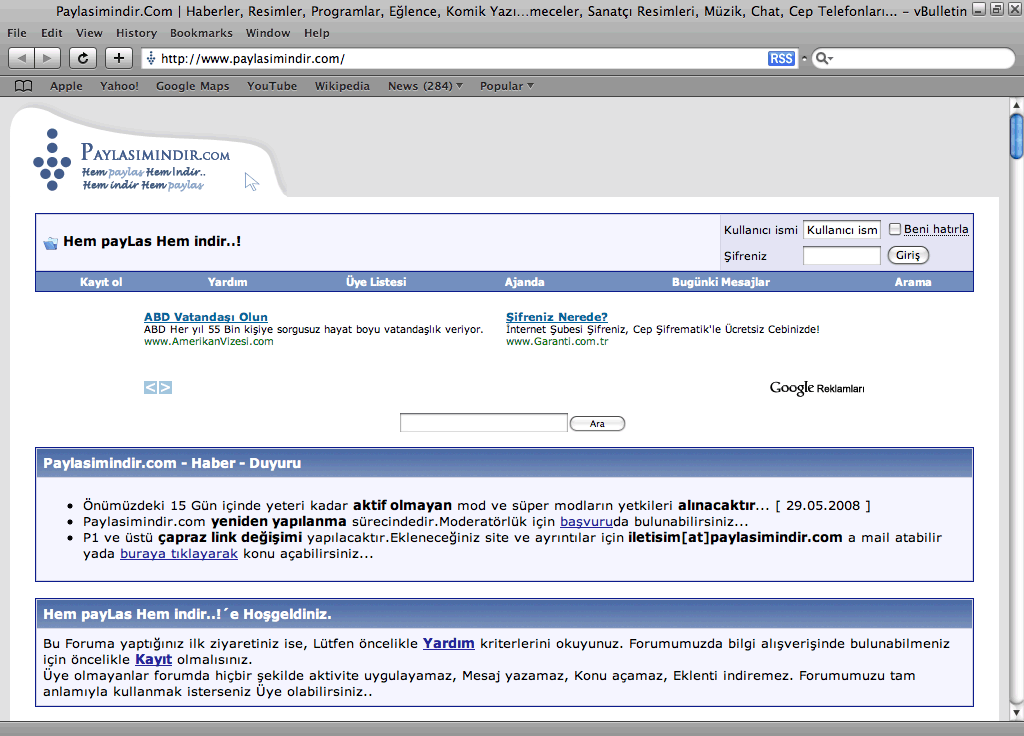Viewport: 1024px width, 736px height.
Task: Click the site favicon in address bar
Action: [x=151, y=59]
